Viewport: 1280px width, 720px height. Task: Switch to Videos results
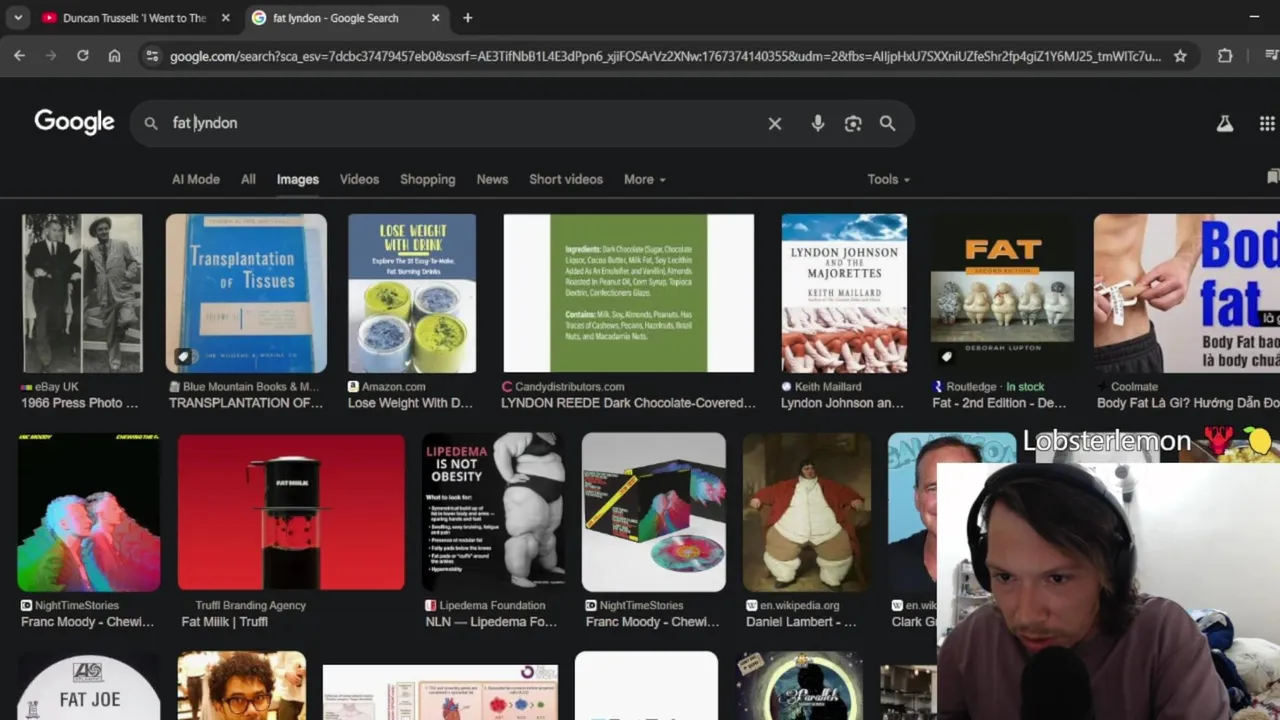coord(359,179)
